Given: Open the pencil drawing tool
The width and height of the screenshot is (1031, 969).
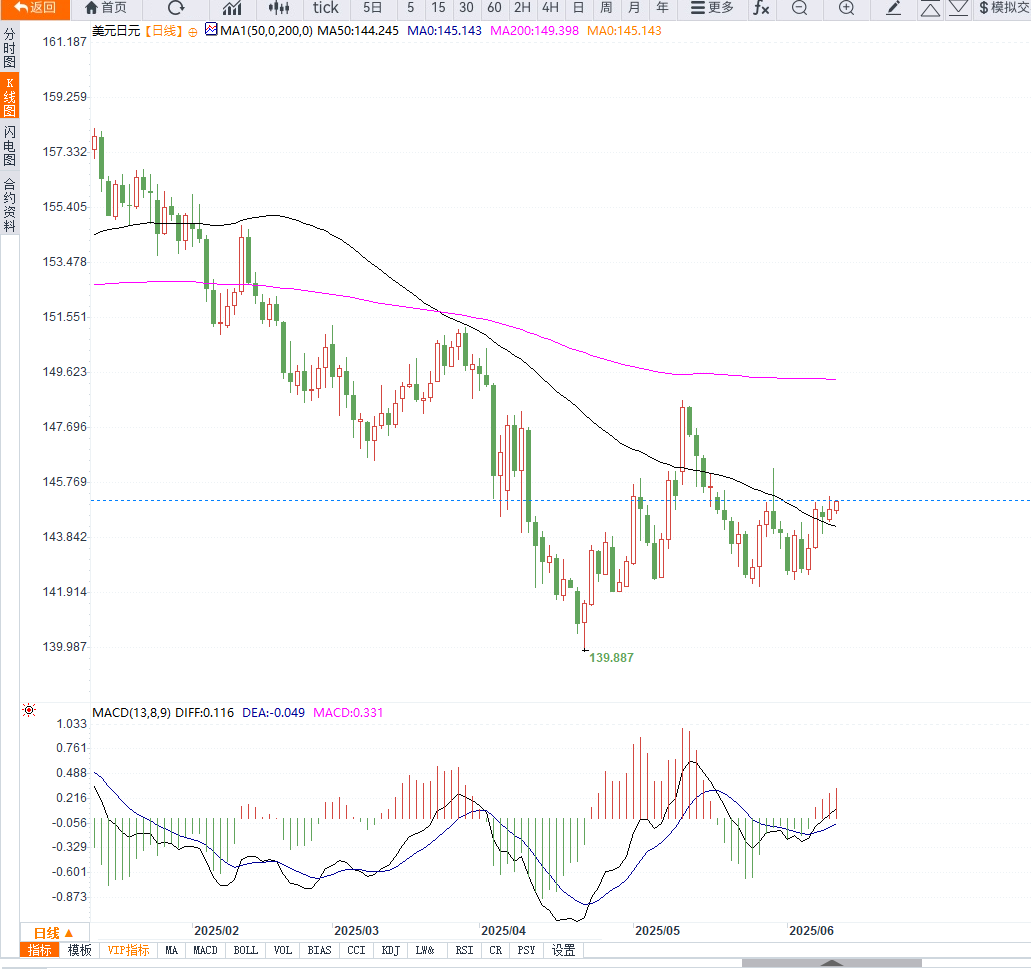Looking at the screenshot, I should pyautogui.click(x=894, y=8).
